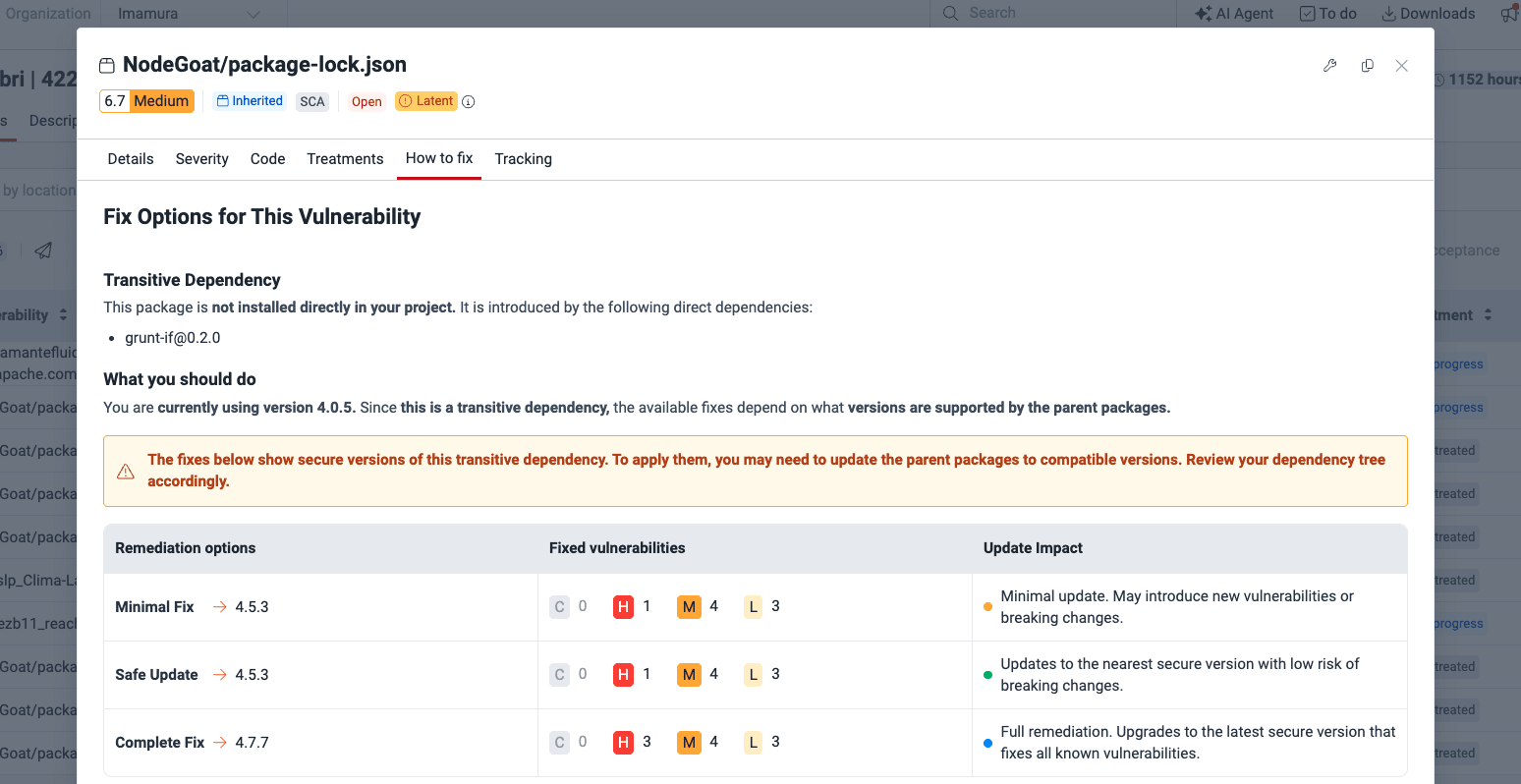Screen dimensions: 1521x784
Task: Click the Low badge in Minimal Fix row
Action: [754, 607]
